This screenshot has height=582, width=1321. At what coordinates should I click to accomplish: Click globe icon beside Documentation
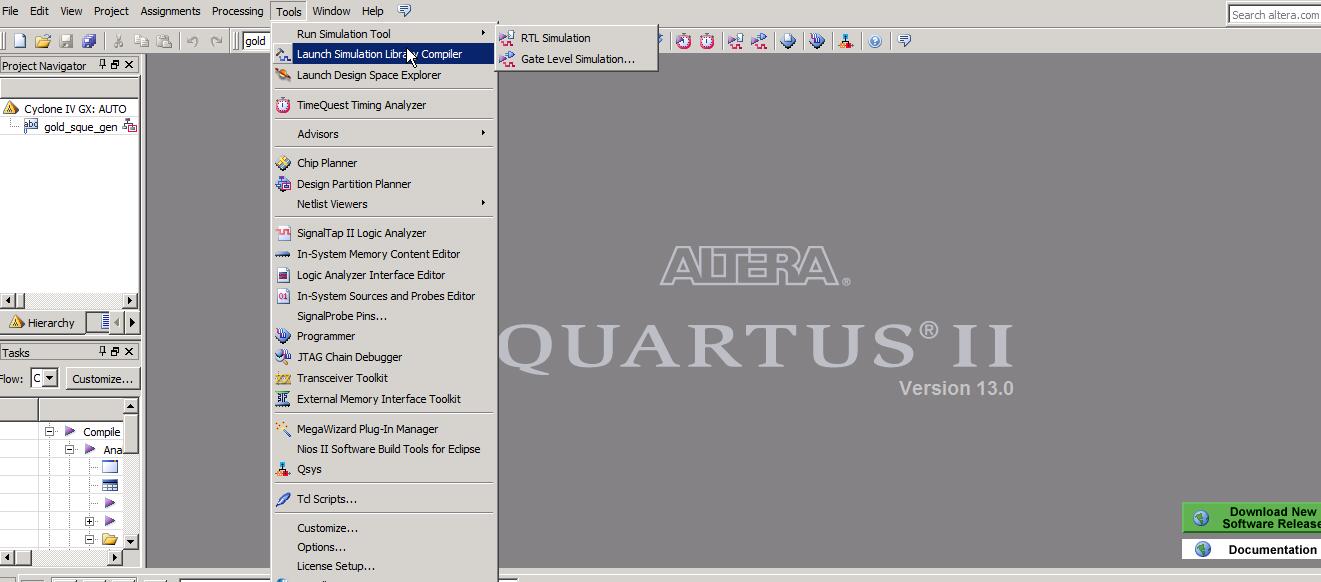pyautogui.click(x=1203, y=549)
